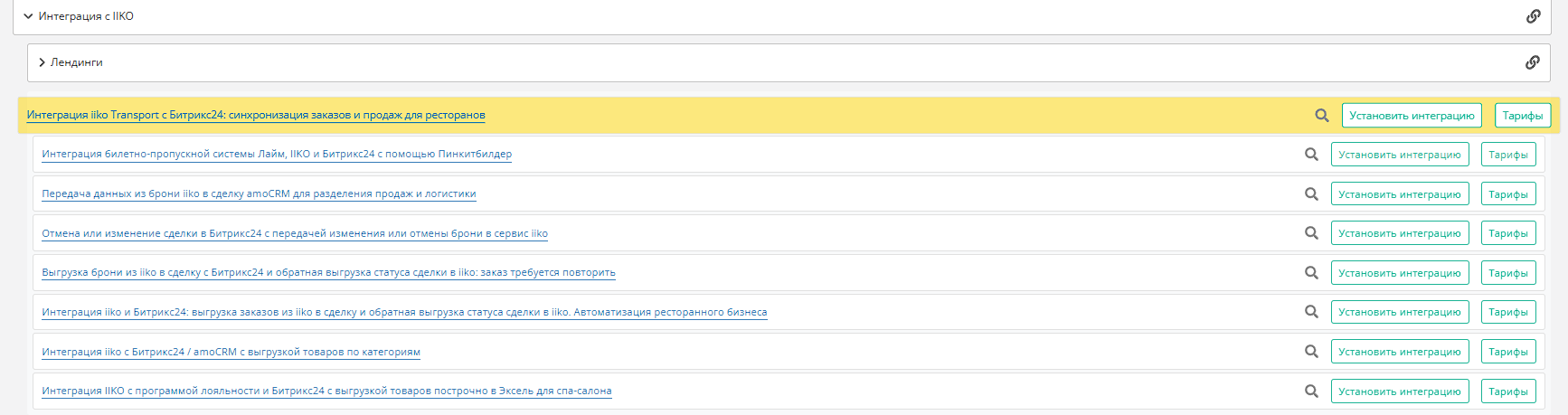
Task: Click magnifier icon for спа-салона integration row
Action: pos(1311,391)
